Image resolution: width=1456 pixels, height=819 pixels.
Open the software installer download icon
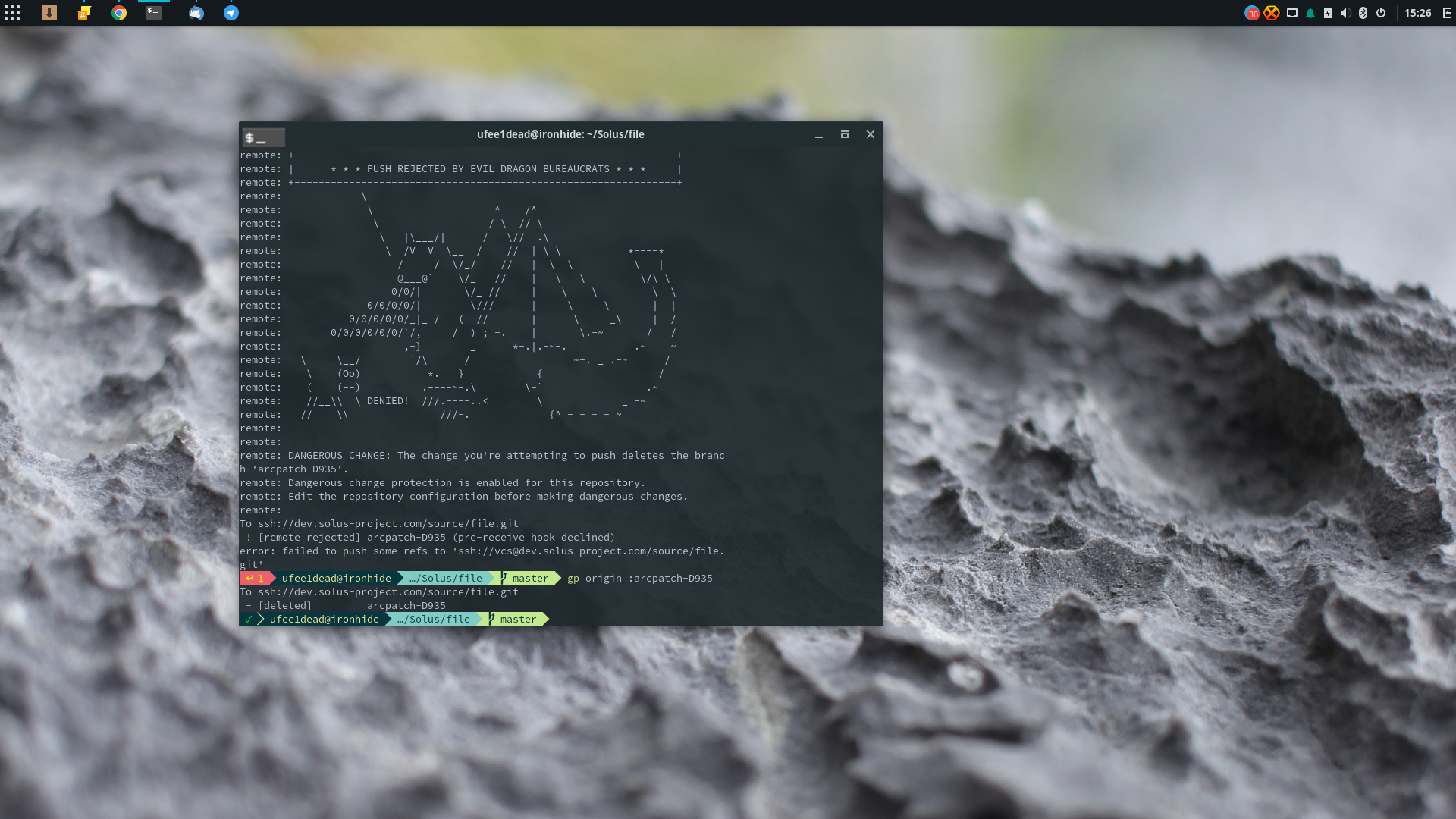49,13
